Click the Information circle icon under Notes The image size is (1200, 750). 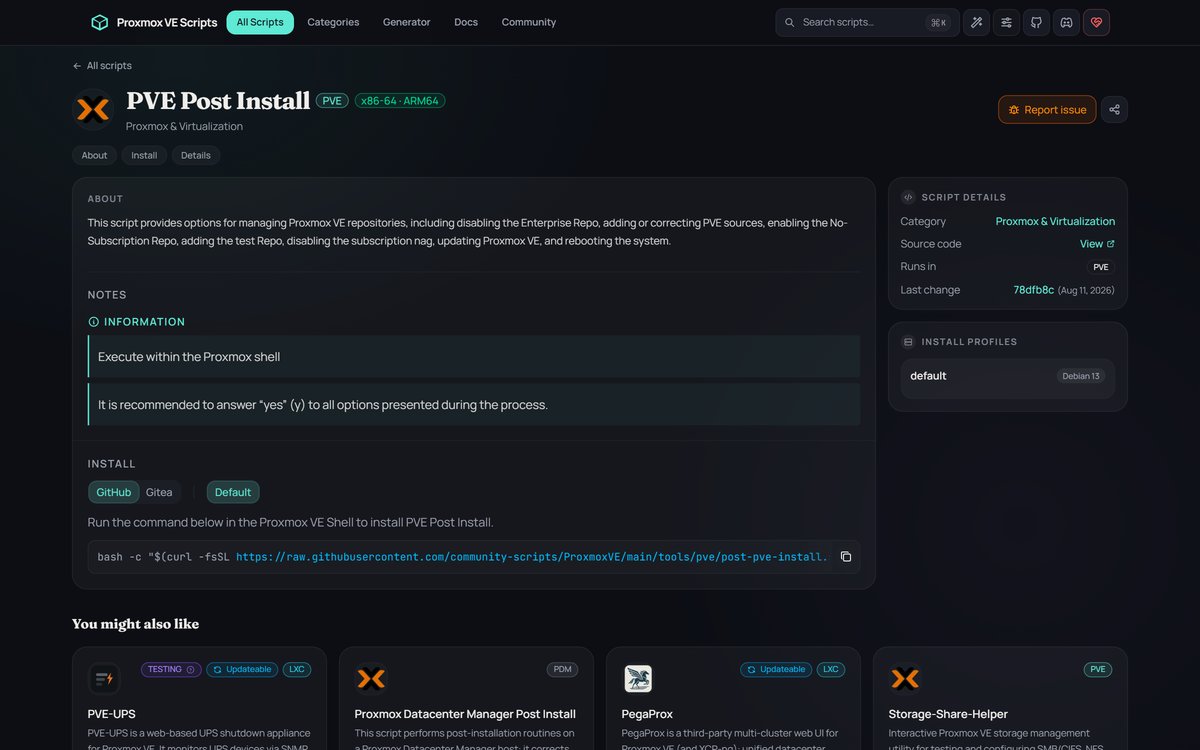pyautogui.click(x=94, y=322)
